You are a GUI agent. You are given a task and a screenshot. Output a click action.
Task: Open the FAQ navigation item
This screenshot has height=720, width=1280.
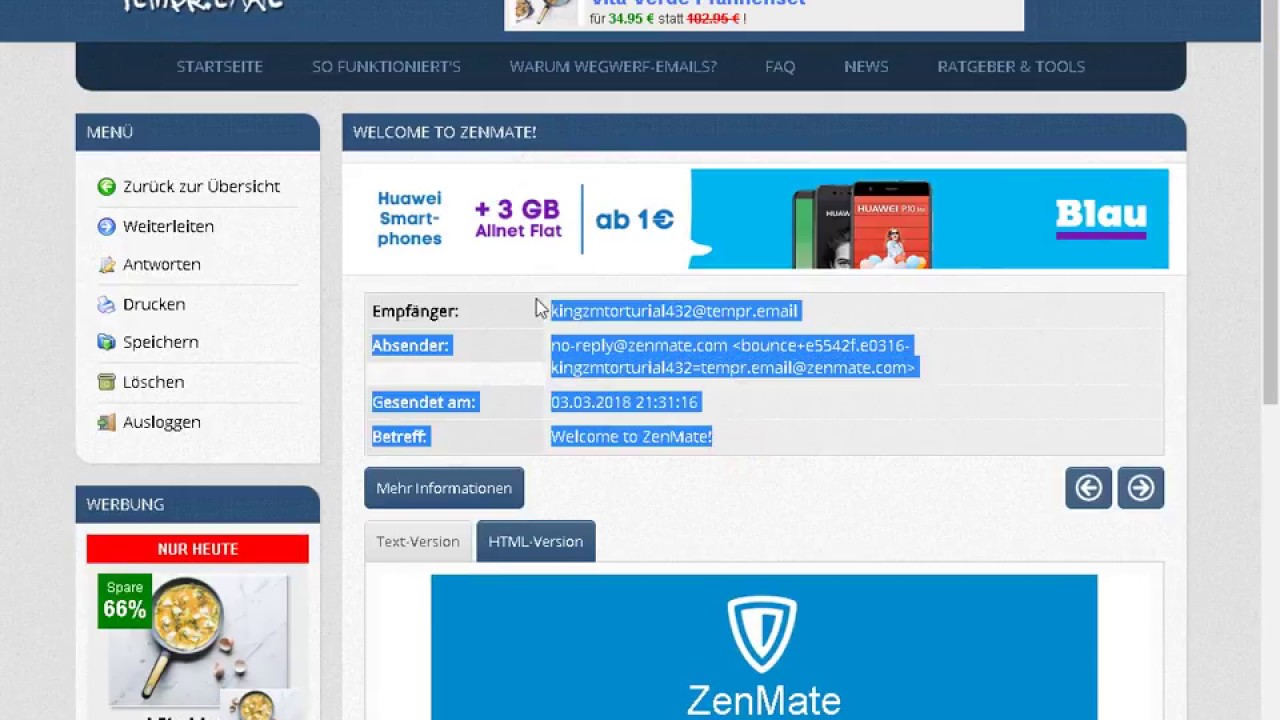(x=780, y=66)
